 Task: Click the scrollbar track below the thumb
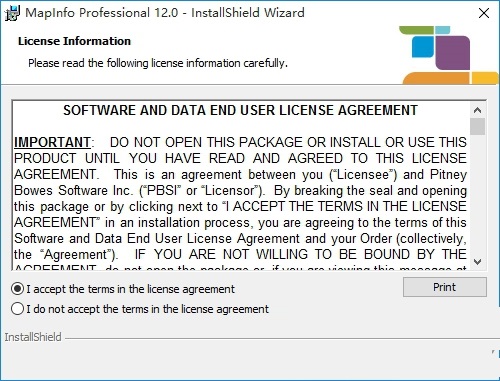pyautogui.click(x=478, y=195)
